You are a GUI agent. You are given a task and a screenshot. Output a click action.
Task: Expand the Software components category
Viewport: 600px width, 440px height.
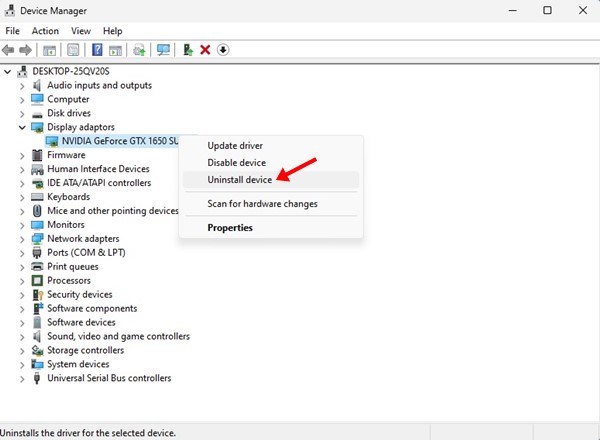tap(22, 309)
